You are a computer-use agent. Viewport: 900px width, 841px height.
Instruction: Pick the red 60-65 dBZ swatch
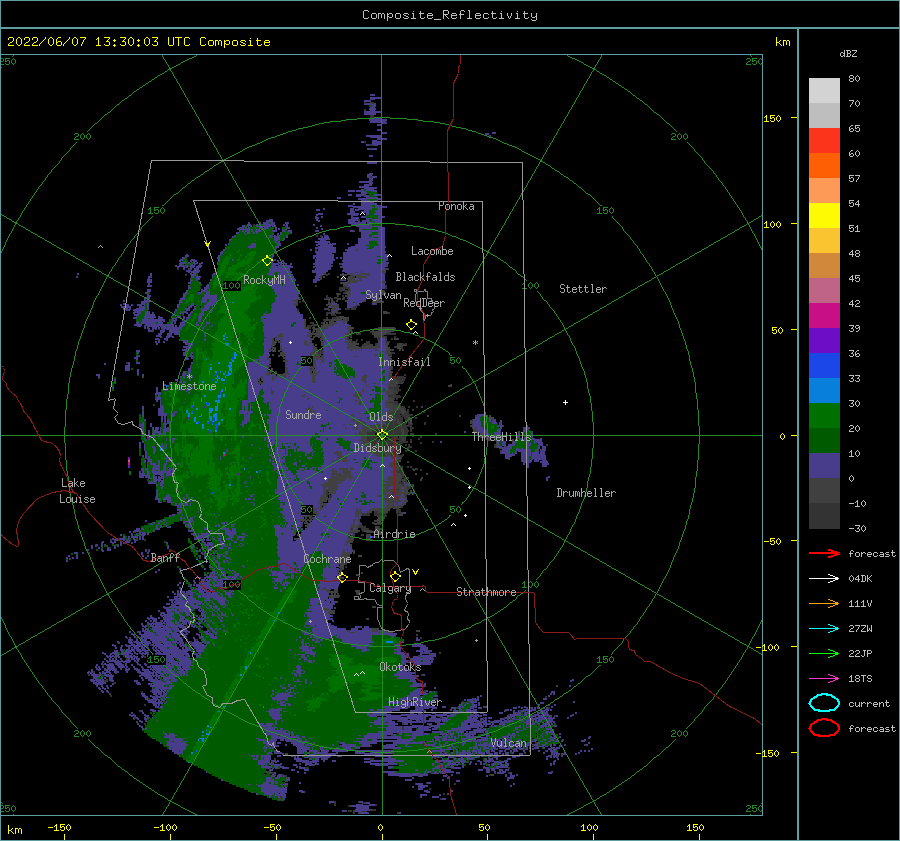(824, 141)
